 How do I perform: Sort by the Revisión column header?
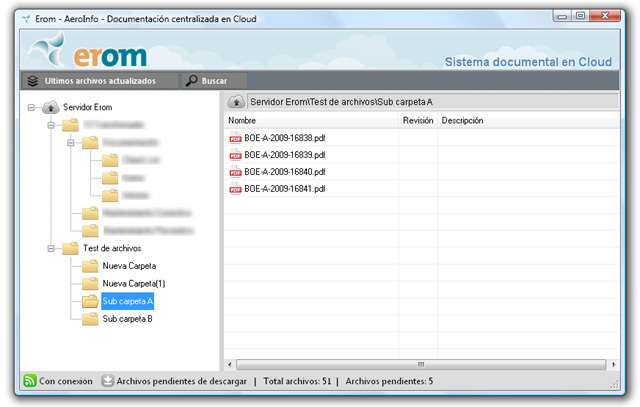(x=418, y=120)
